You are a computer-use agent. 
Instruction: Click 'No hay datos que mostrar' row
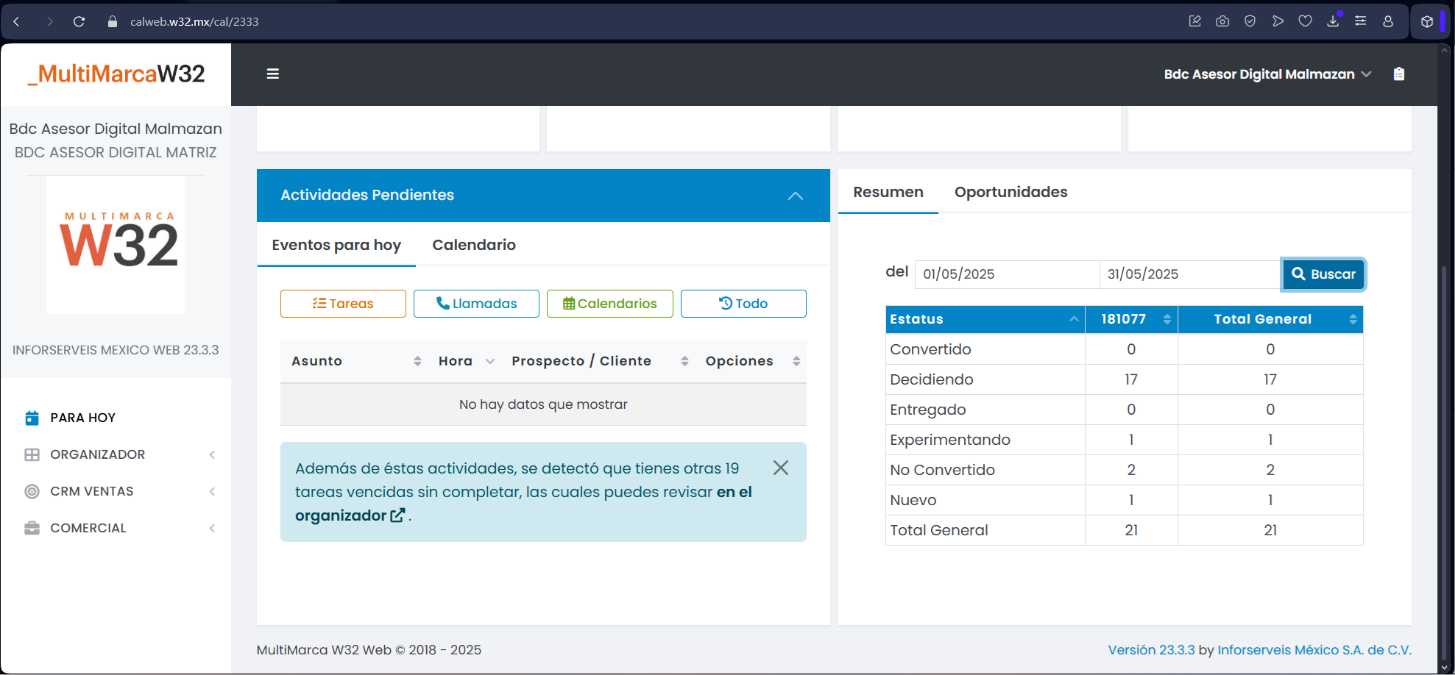543,405
